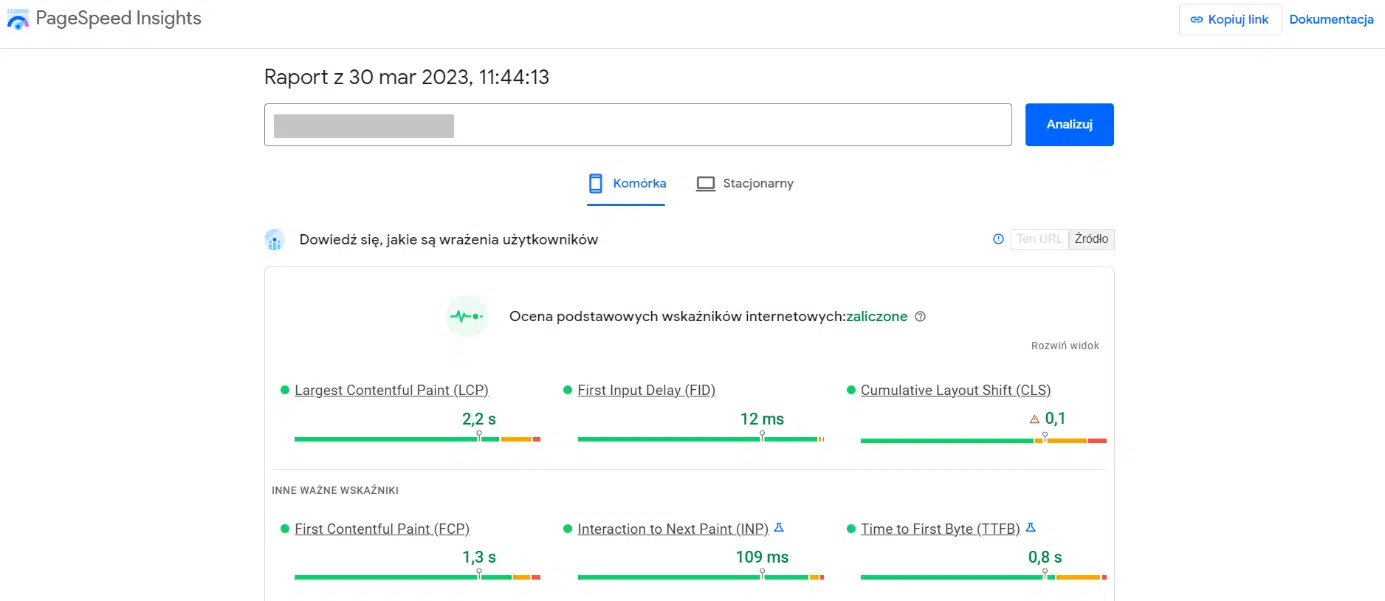
Task: Select the Źródło toggle option
Action: pyautogui.click(x=1091, y=239)
